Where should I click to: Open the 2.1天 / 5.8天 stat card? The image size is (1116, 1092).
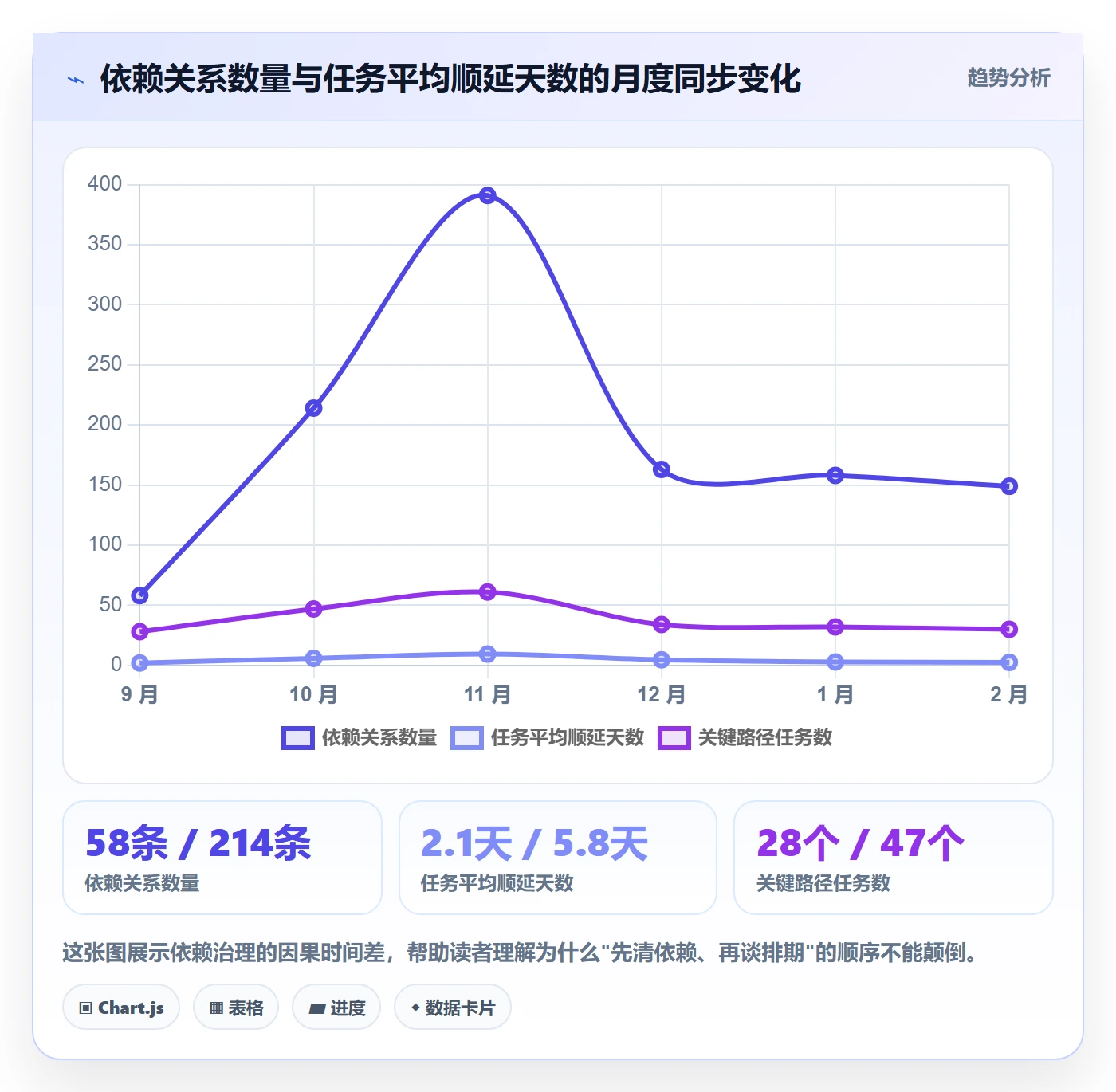point(558,858)
